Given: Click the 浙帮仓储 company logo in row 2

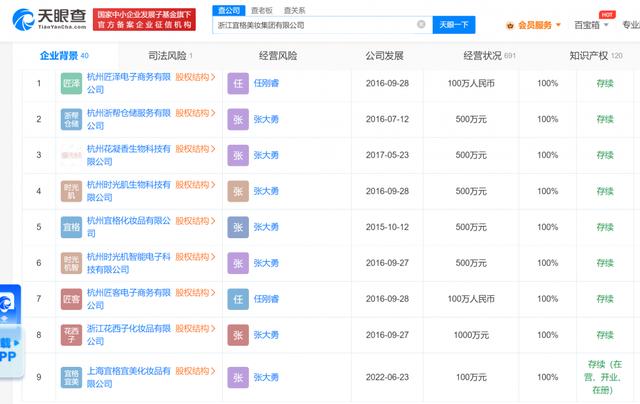Looking at the screenshot, I should 72,119.
